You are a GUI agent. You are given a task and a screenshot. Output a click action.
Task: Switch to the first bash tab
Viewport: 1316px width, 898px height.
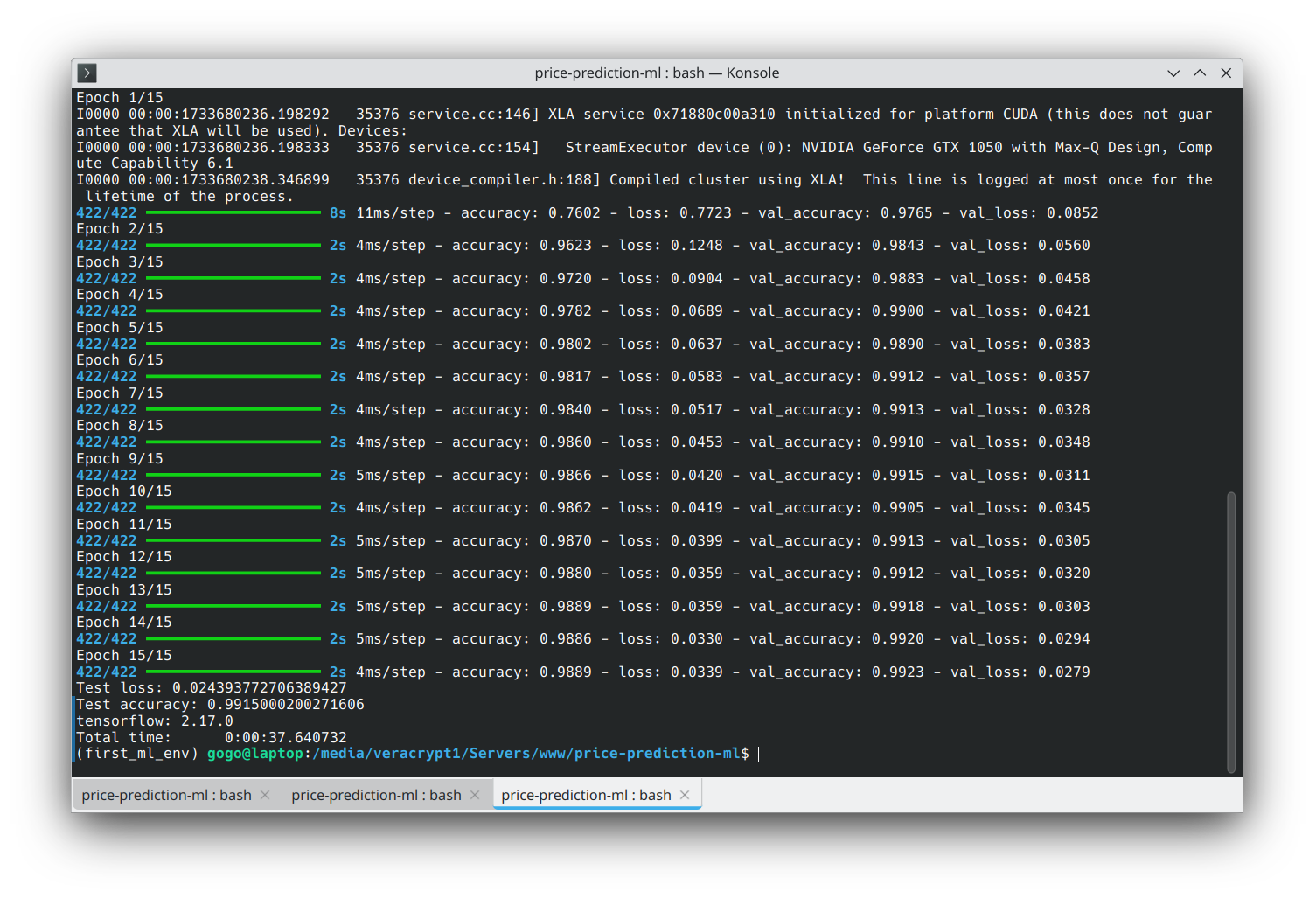(x=166, y=795)
